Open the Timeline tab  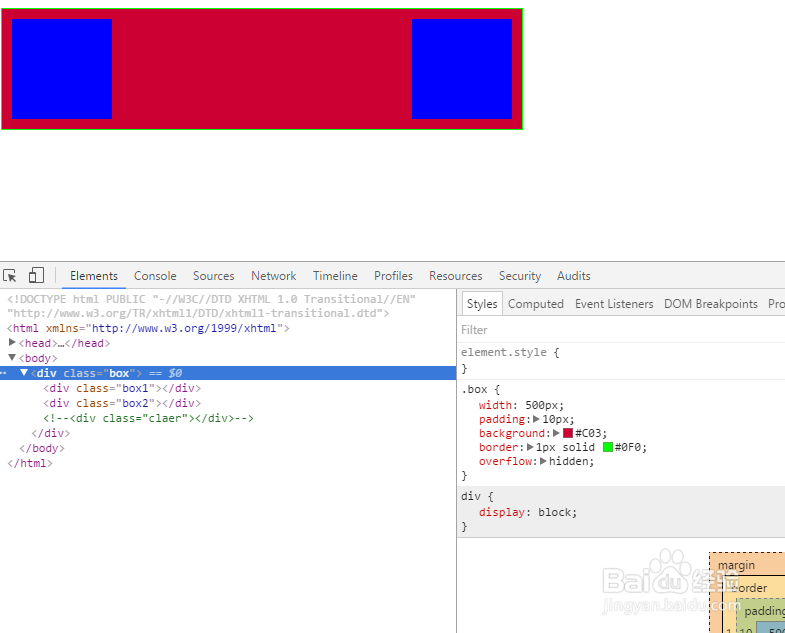pyautogui.click(x=335, y=276)
